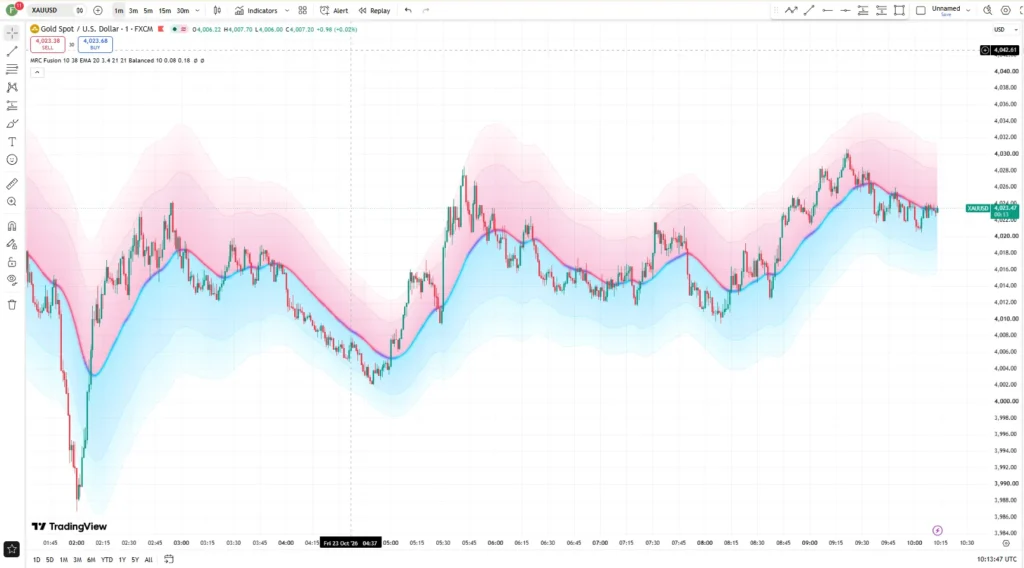The width and height of the screenshot is (1024, 568).
Task: Click the trash remove objects icon
Action: coord(12,305)
